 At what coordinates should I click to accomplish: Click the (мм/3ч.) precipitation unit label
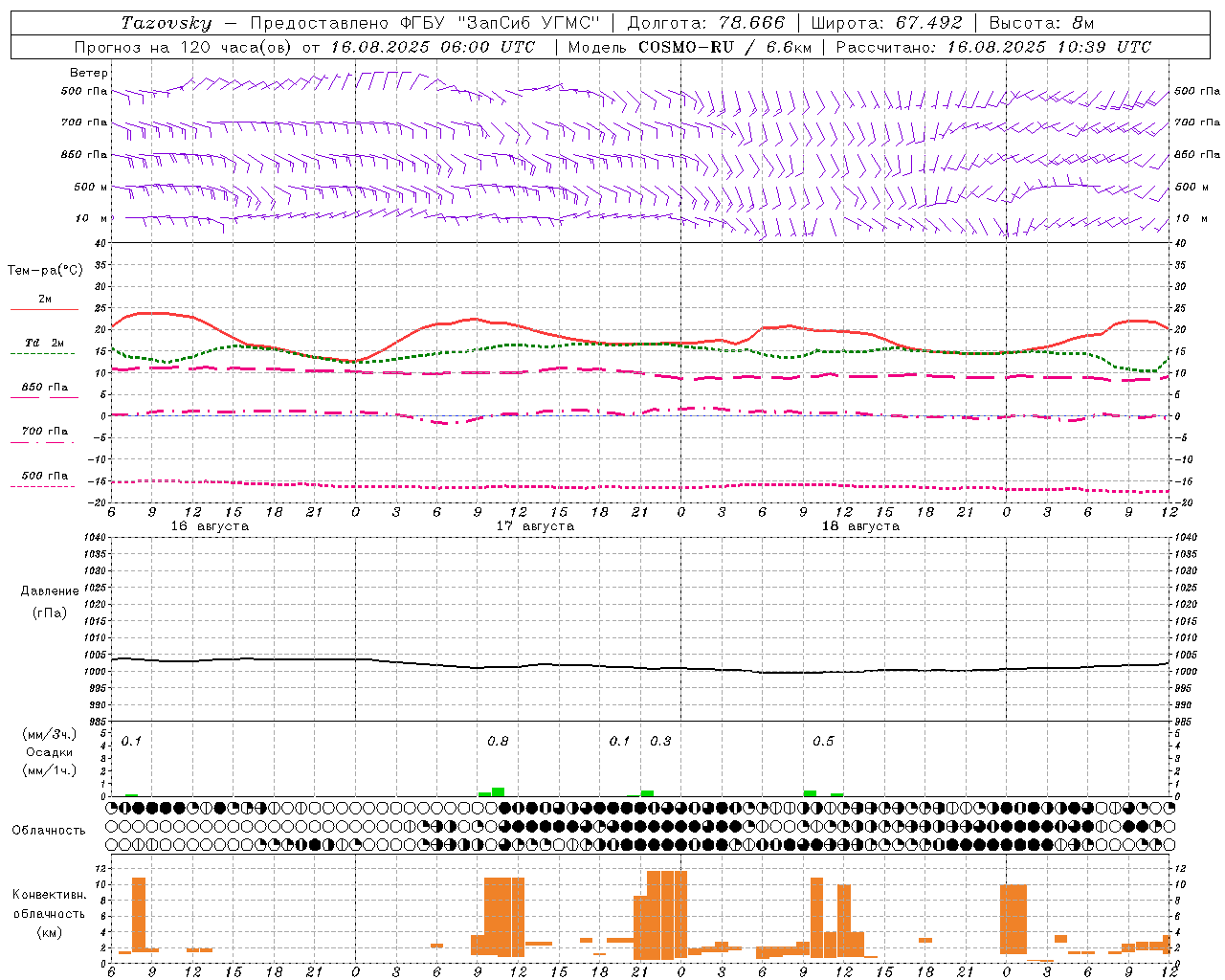(50, 734)
